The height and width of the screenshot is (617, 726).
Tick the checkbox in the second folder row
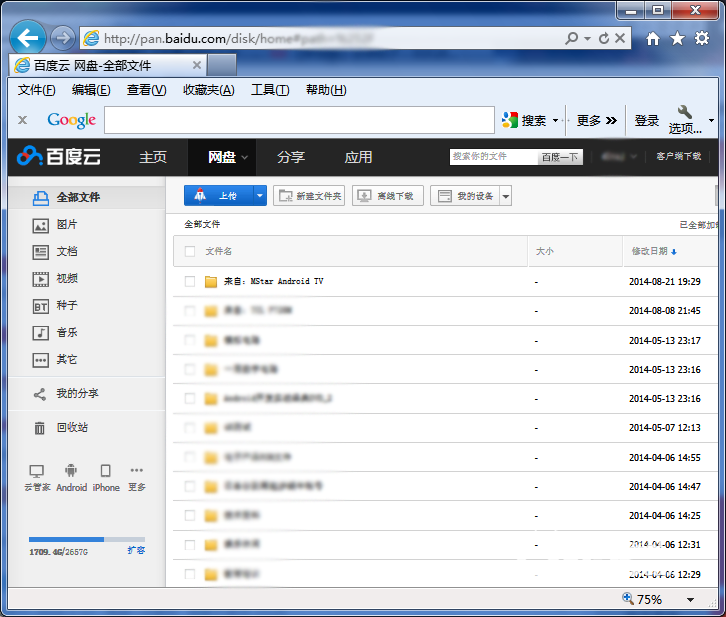click(x=190, y=311)
